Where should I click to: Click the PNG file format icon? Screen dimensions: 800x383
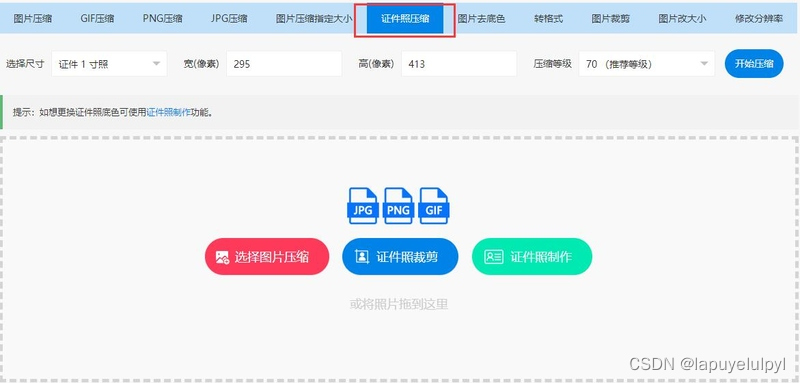[x=398, y=206]
